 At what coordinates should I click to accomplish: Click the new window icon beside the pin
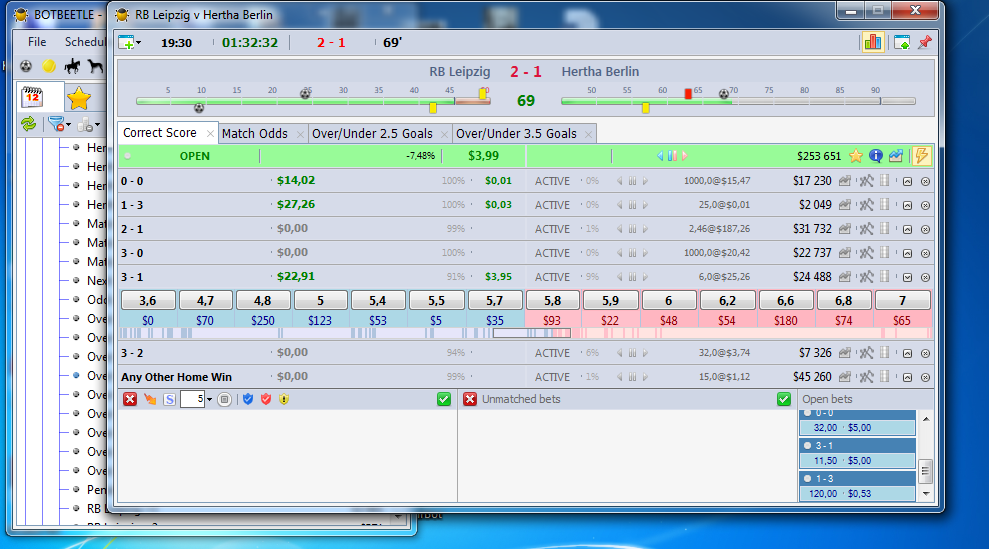(x=902, y=43)
